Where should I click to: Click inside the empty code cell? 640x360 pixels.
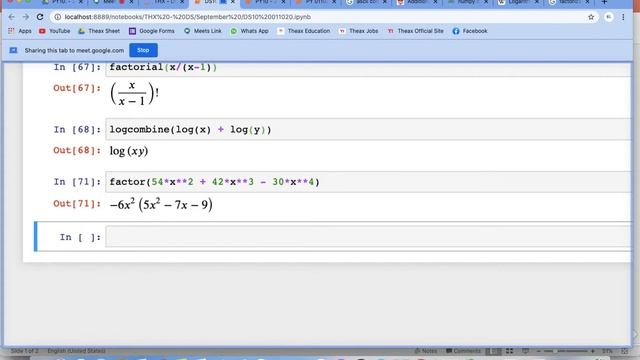pos(368,237)
